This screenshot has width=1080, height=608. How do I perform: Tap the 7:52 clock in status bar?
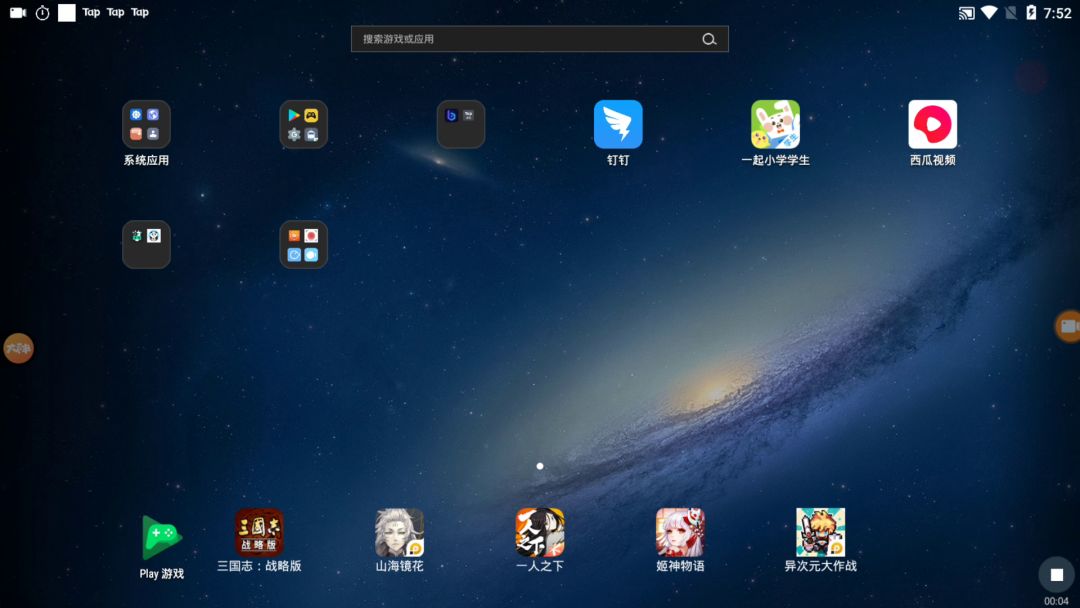[1057, 12]
